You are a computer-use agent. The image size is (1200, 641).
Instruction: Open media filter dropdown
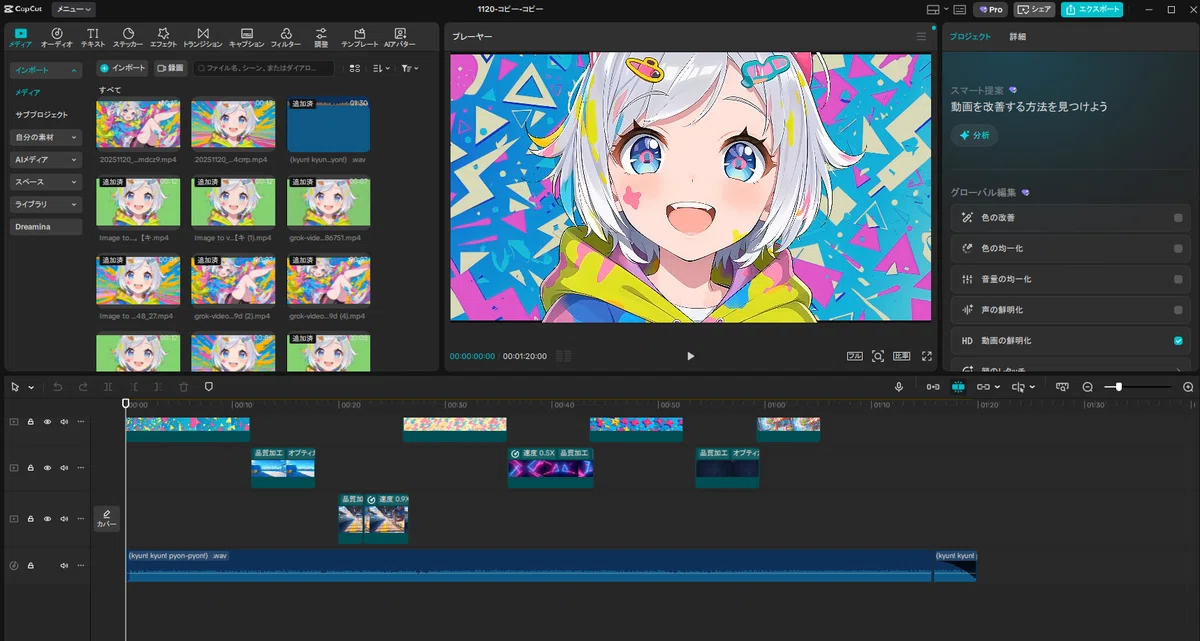410,68
